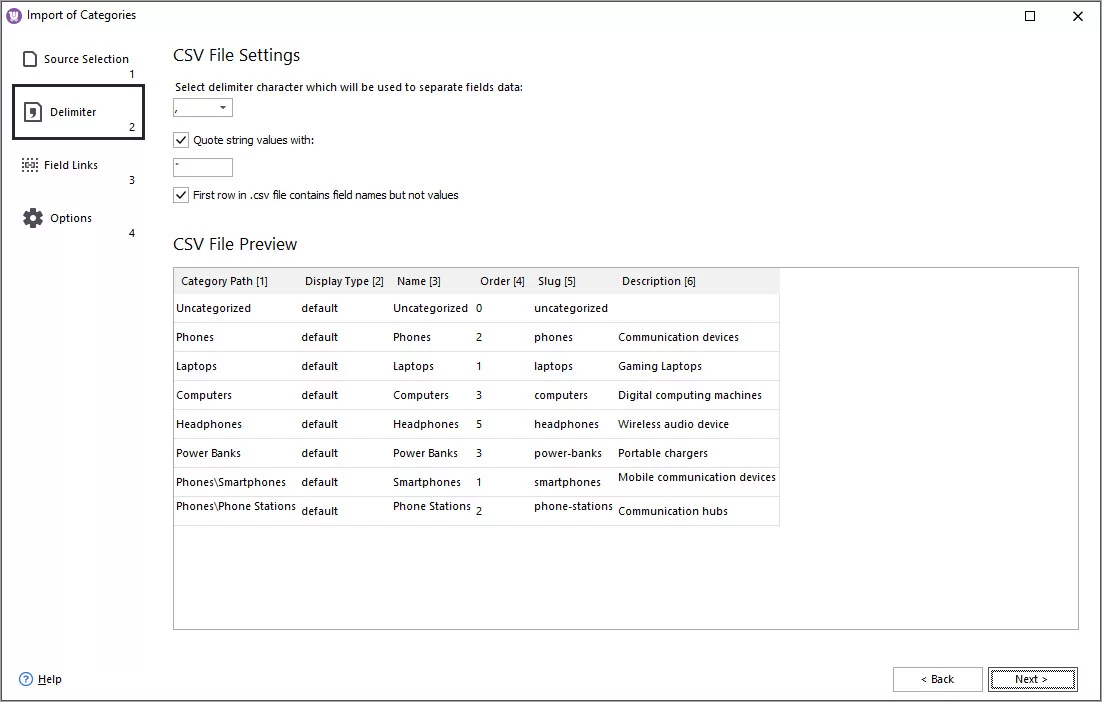Image resolution: width=1102 pixels, height=702 pixels.
Task: Click the Help question mark icon
Action: [24, 679]
